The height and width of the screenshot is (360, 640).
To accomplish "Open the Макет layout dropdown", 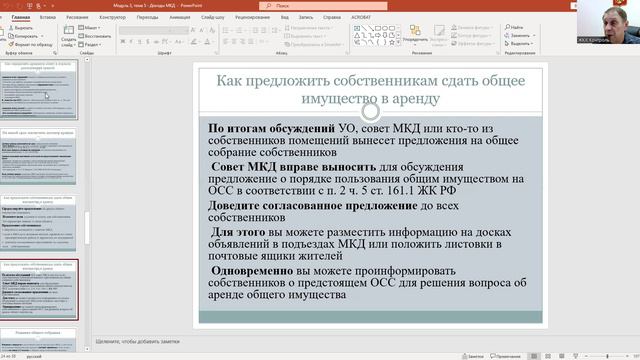I will tap(89, 28).
